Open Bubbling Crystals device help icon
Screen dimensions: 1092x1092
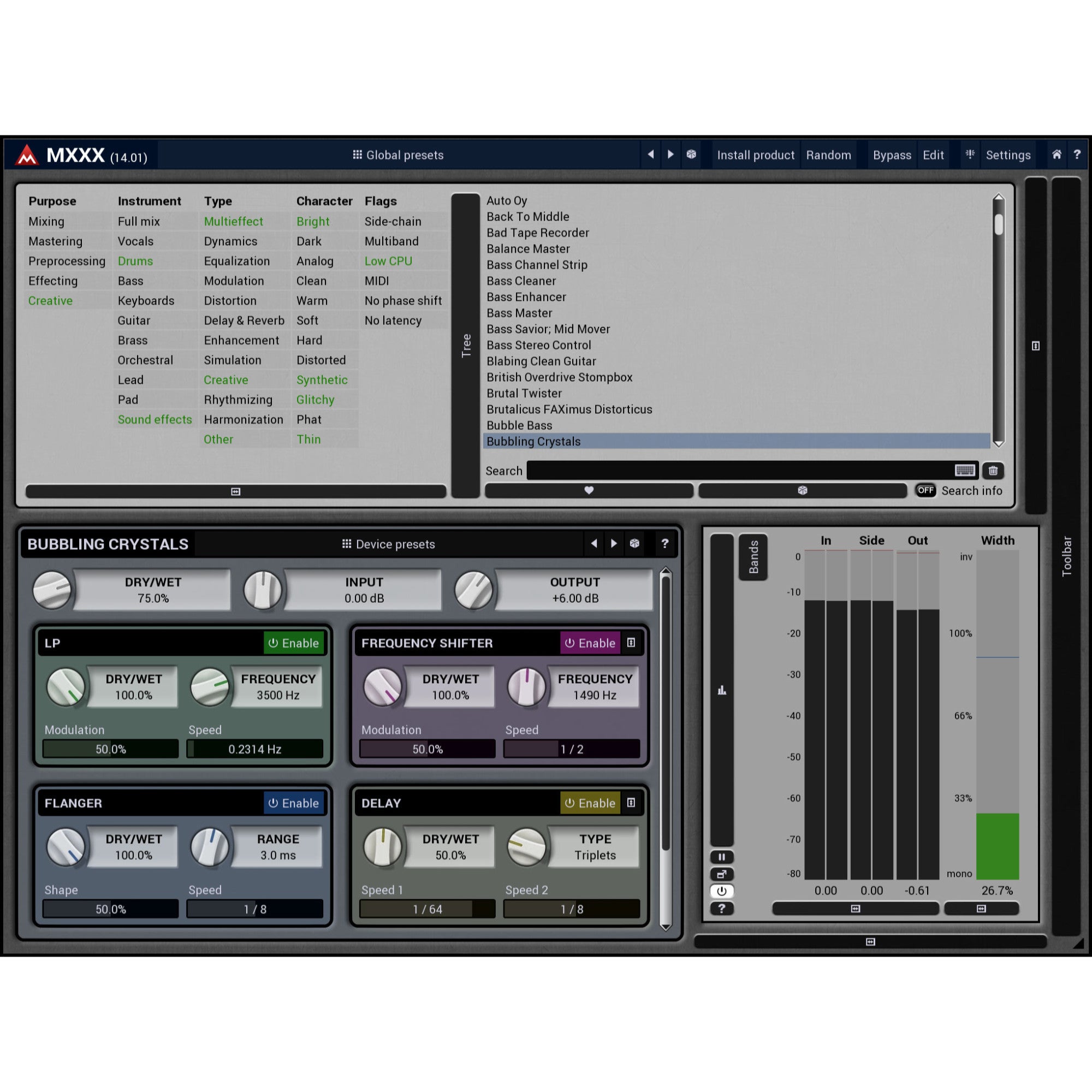(664, 544)
